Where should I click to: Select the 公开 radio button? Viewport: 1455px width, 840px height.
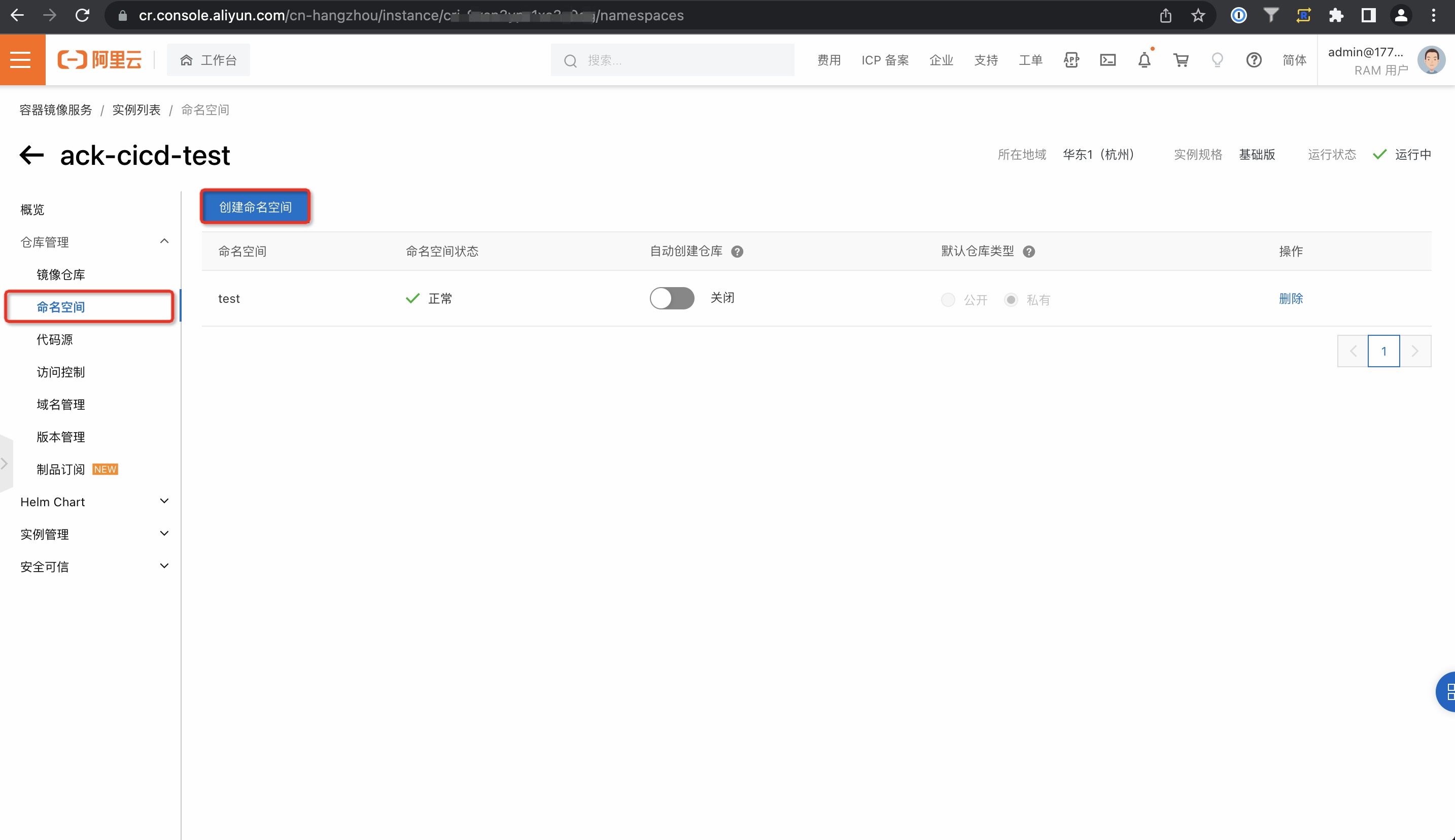[948, 300]
